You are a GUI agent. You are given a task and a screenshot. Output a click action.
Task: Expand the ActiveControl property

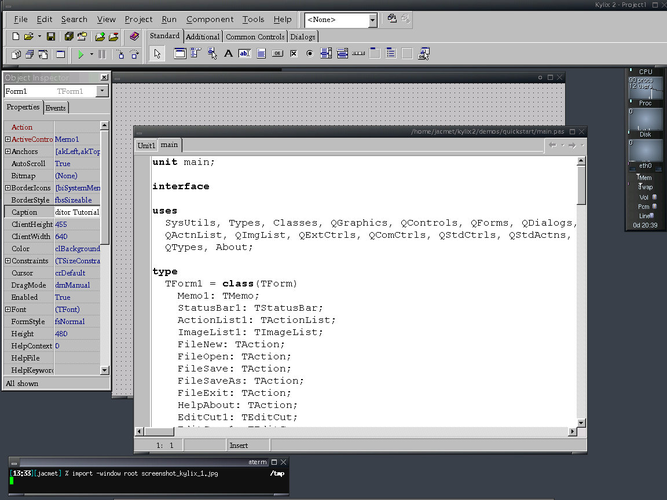point(8,139)
